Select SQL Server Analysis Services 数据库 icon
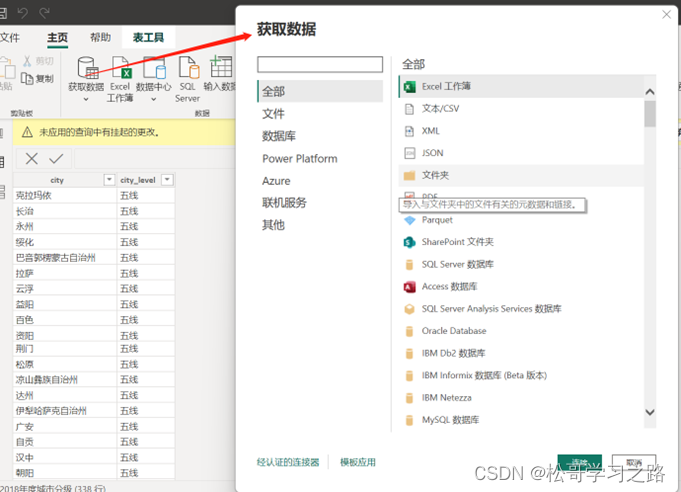This screenshot has height=492, width=681. [409, 309]
